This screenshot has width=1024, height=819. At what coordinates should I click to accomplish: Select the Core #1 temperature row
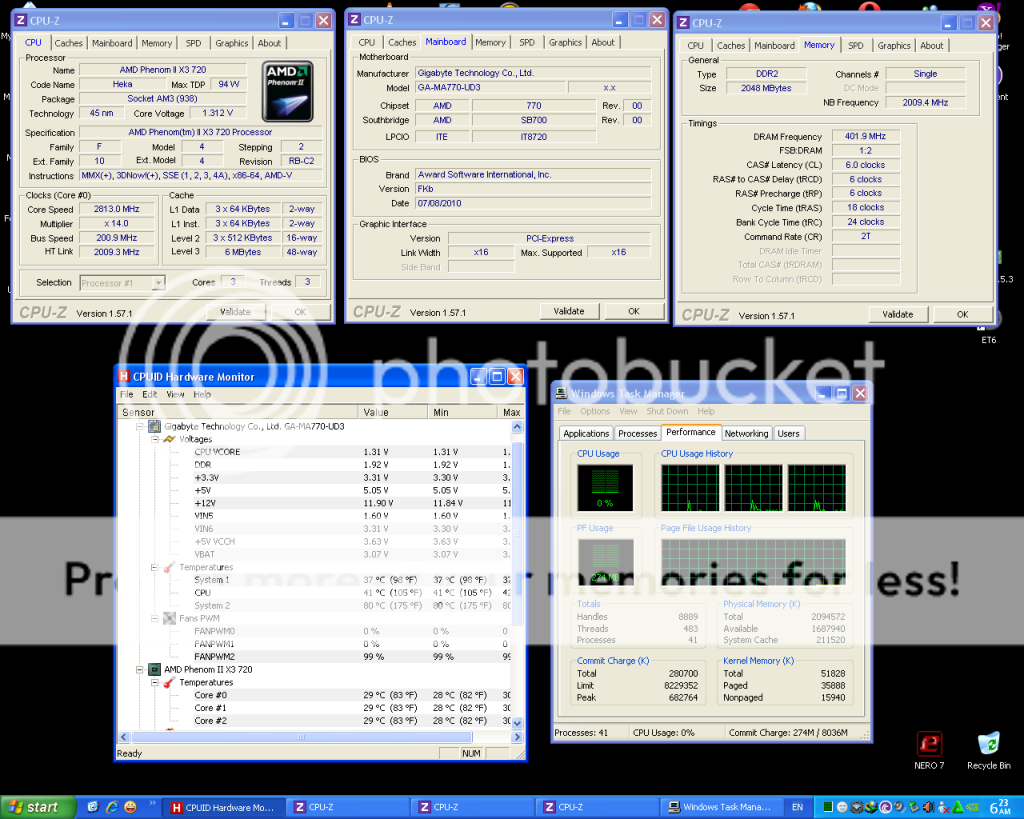[x=315, y=708]
